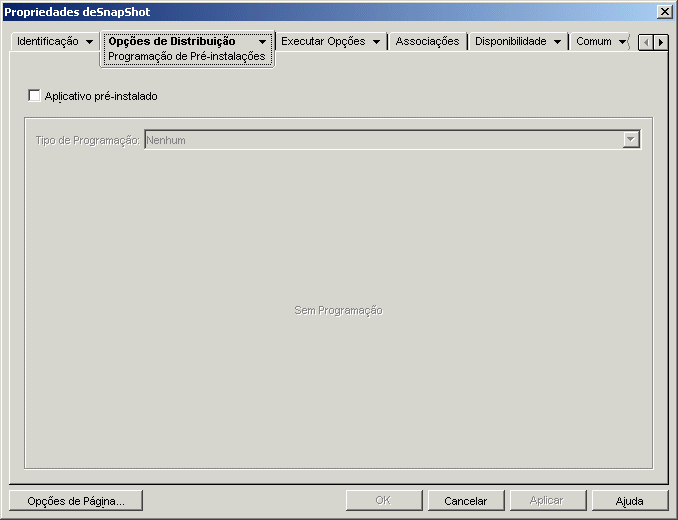Close the Propriedades deSnapShot dialog
The image size is (678, 520).
(664, 12)
